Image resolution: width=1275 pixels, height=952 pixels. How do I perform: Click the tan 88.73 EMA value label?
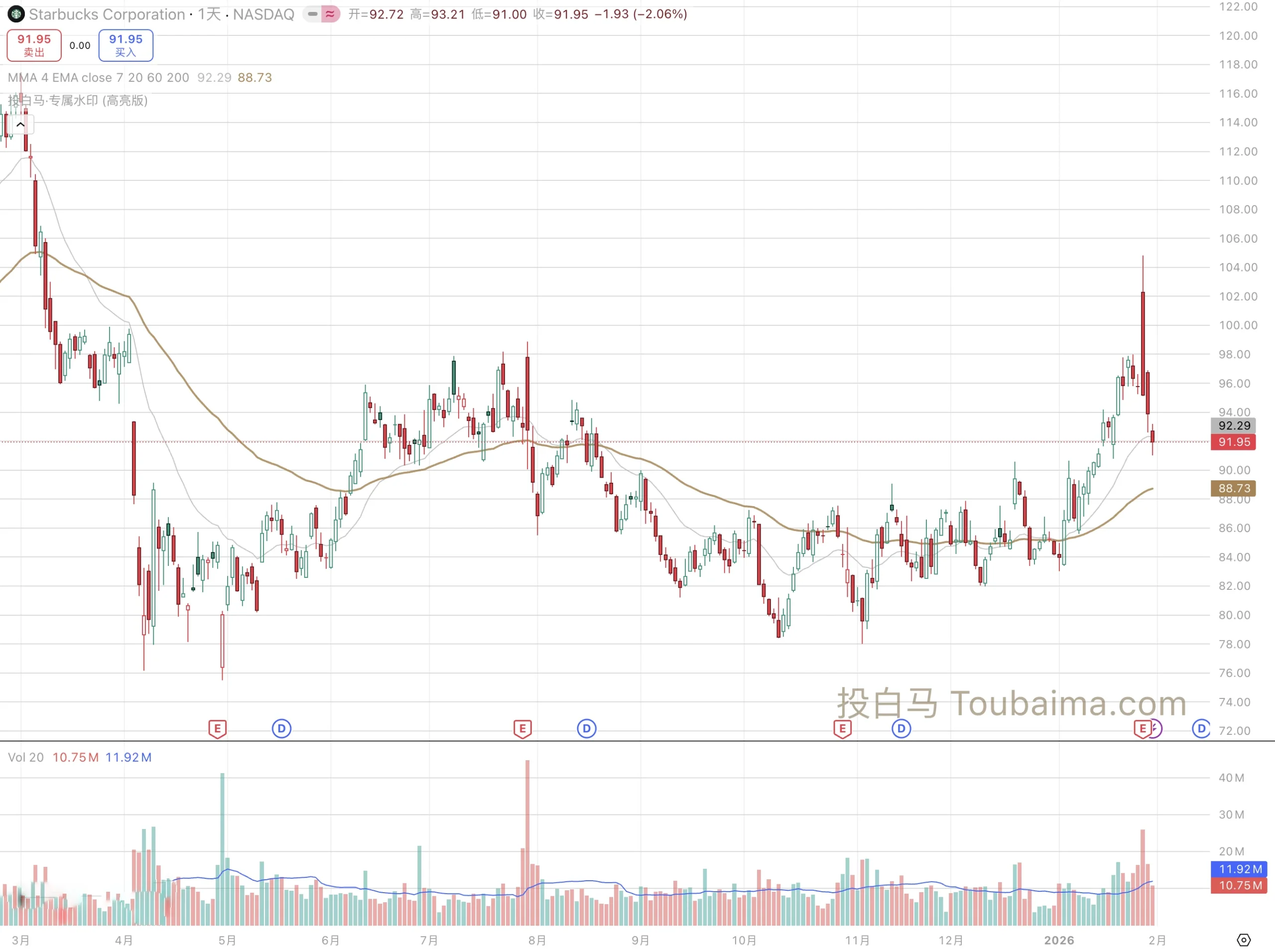1234,489
